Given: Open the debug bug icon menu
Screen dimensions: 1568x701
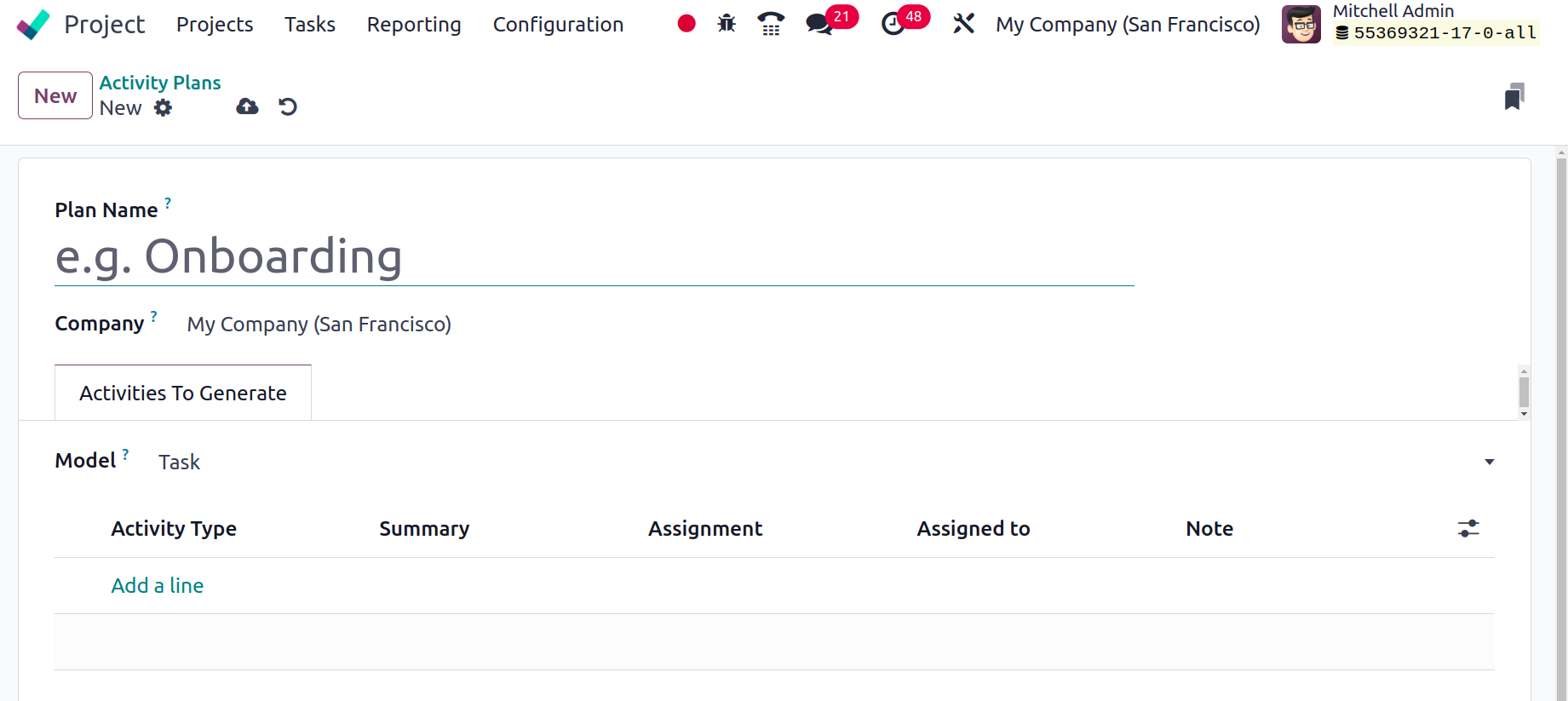Looking at the screenshot, I should (x=727, y=24).
